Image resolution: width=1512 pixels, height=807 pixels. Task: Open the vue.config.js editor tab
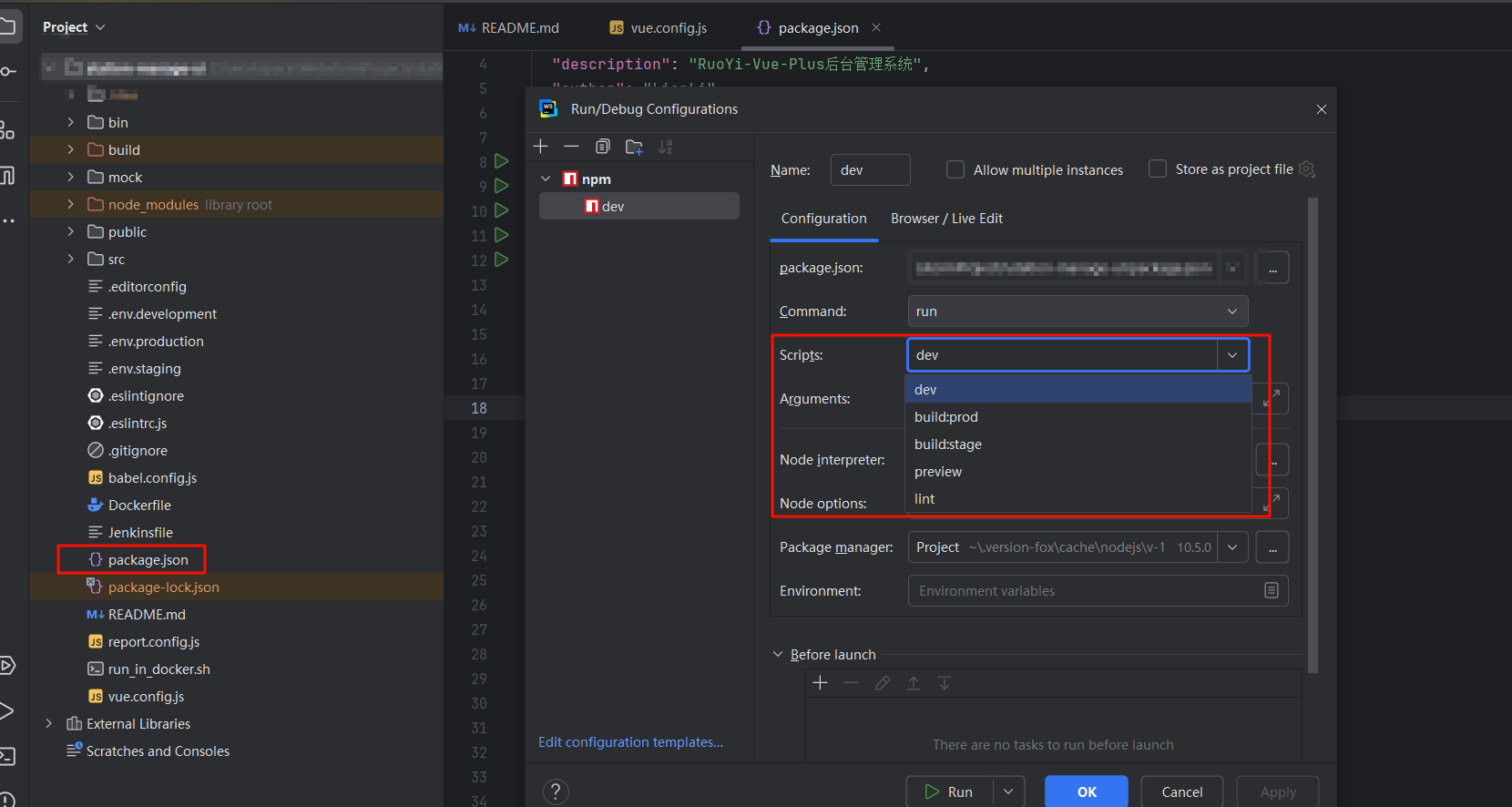click(668, 28)
